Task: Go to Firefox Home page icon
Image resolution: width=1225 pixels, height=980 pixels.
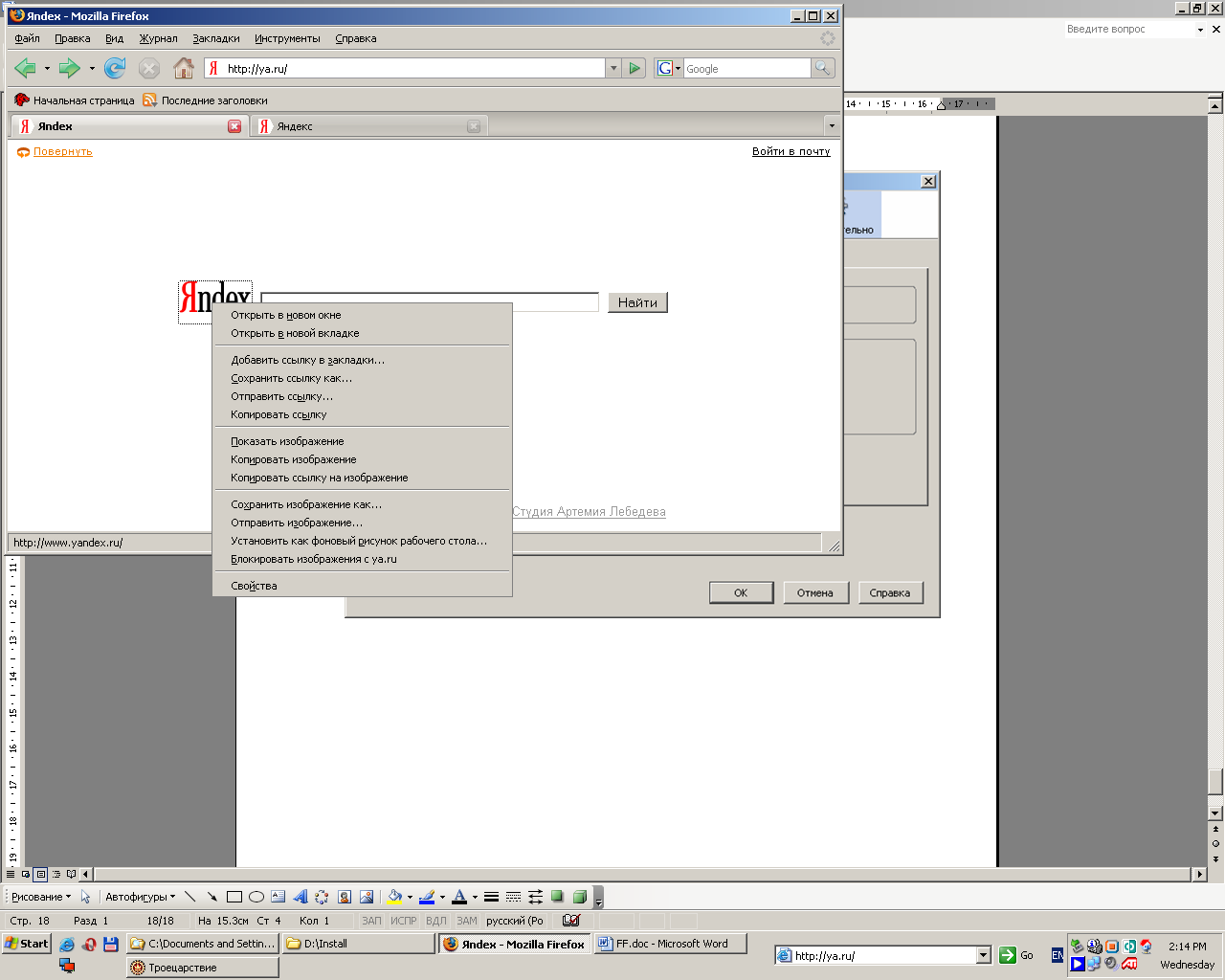Action: [184, 68]
